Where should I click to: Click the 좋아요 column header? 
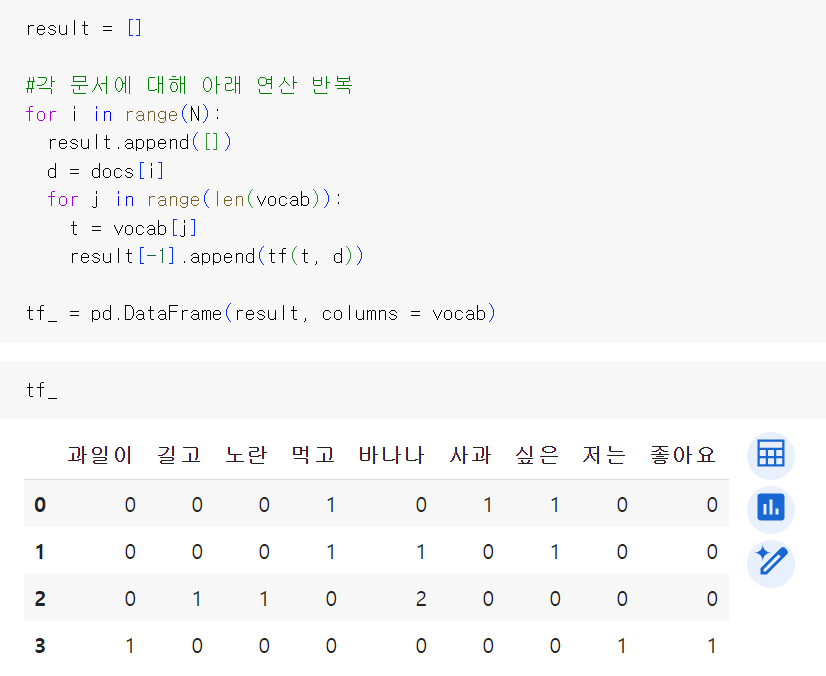pos(683,455)
